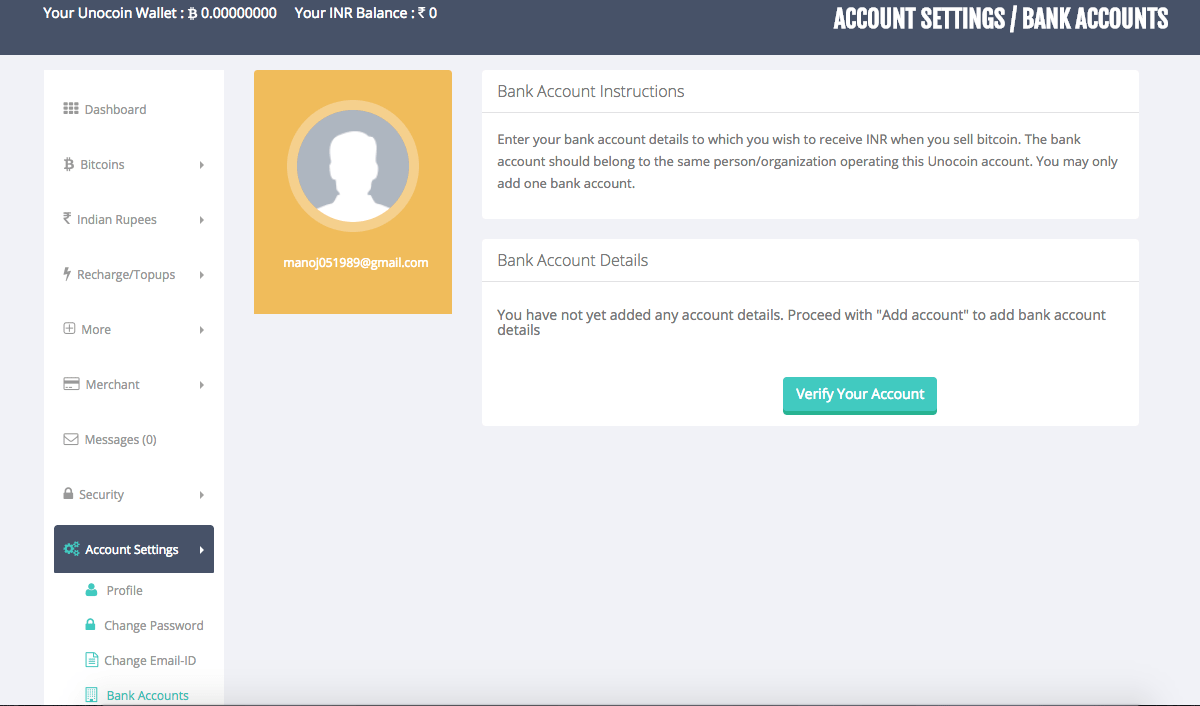Click the document icon beside Change Email-ID
The image size is (1200, 706).
pos(91,660)
